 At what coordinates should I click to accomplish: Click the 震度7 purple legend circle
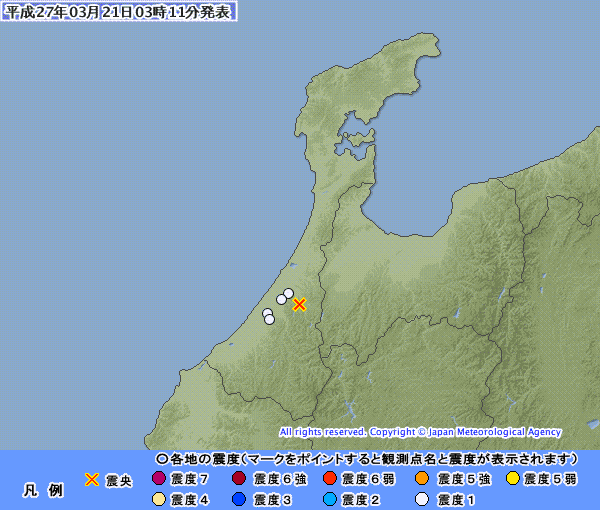159,478
